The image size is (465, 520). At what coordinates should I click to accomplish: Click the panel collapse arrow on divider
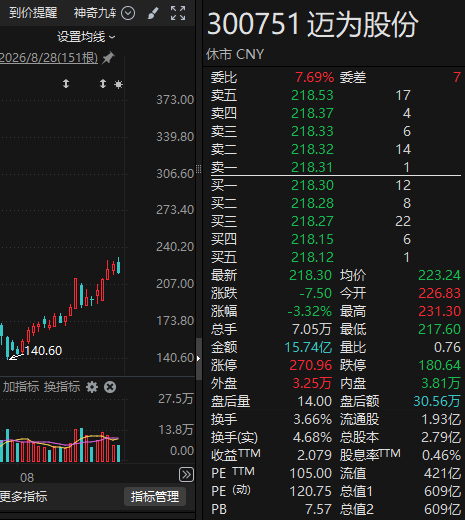199,359
